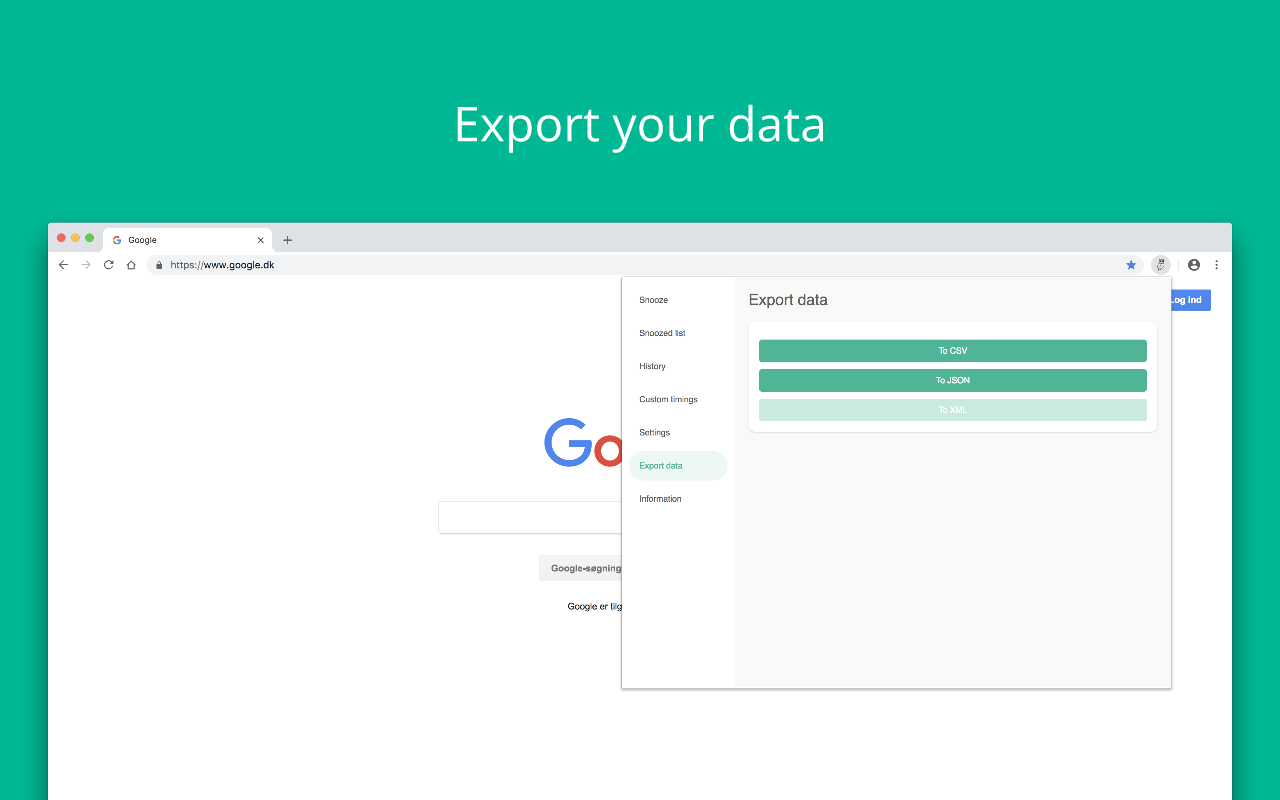Screen dimensions: 1280x800
Task: Click the Google search input field
Action: [530, 518]
